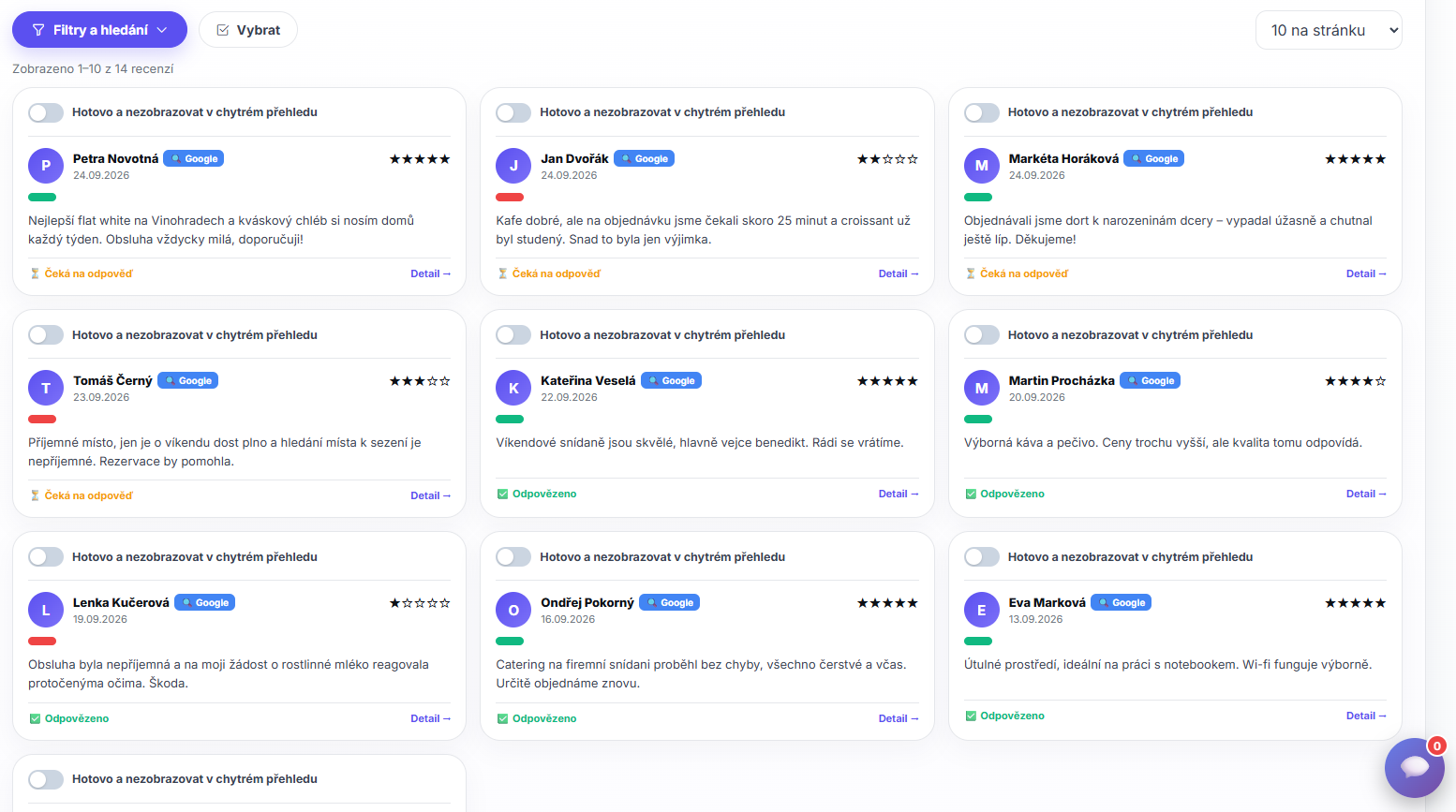This screenshot has width=1456, height=812.
Task: Toggle Hotovo switch on Eva Marková's review
Action: 982,557
